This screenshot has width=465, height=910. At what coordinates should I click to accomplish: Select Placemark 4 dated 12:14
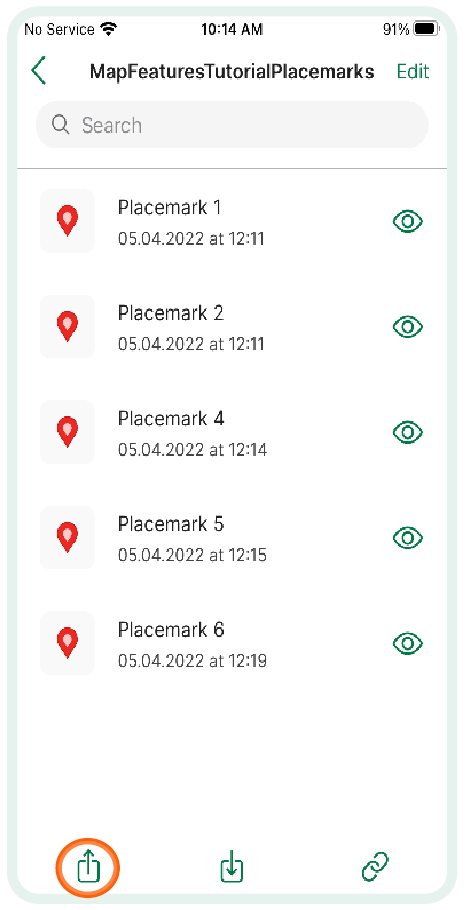pos(232,432)
